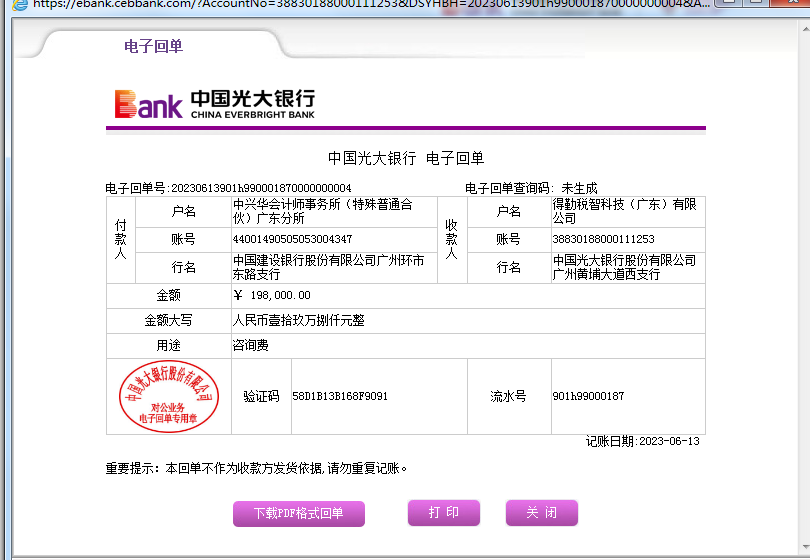Click receipt number 20230613901h990001870000000004
This screenshot has width=810, height=560.
[x=261, y=188]
